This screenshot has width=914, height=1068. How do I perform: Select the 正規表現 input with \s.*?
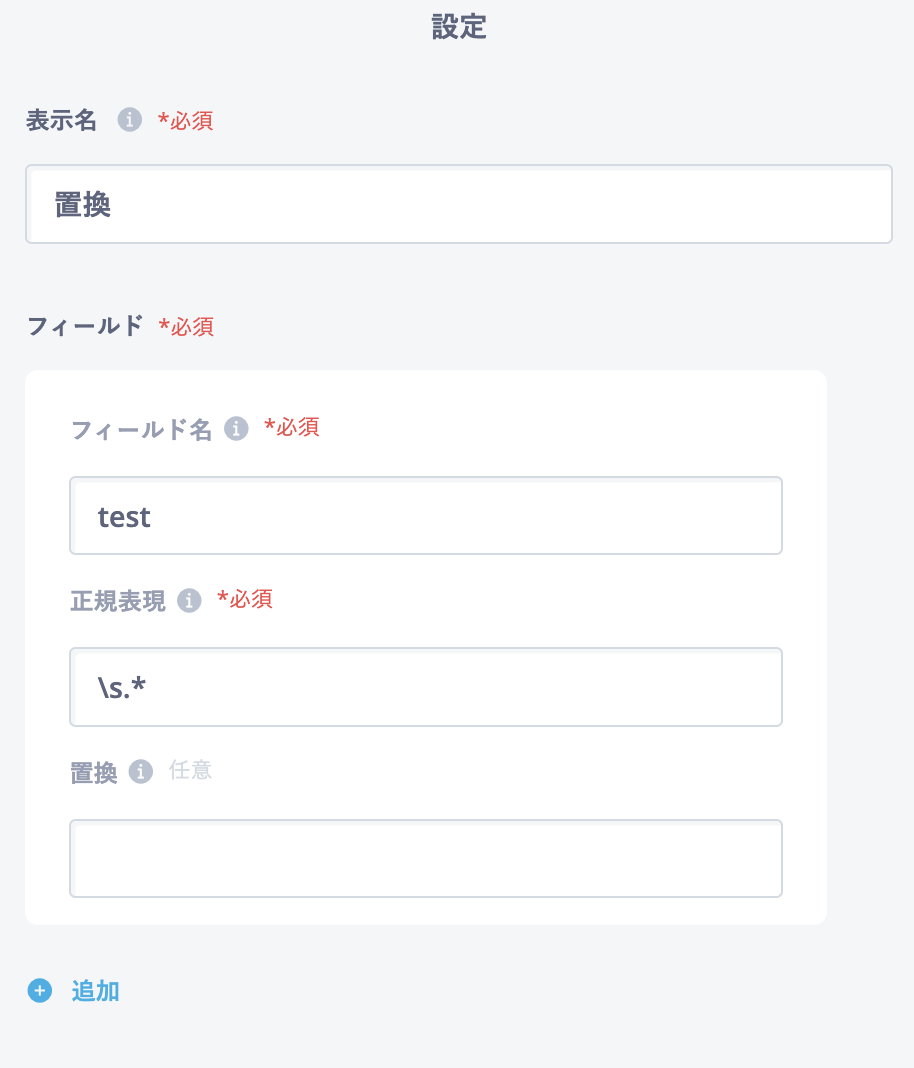click(x=426, y=687)
